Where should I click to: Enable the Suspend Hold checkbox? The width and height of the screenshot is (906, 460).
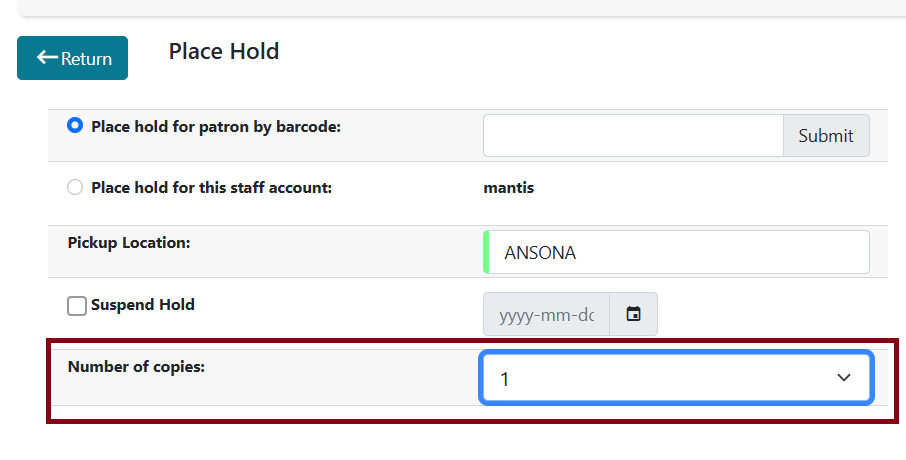(x=77, y=306)
